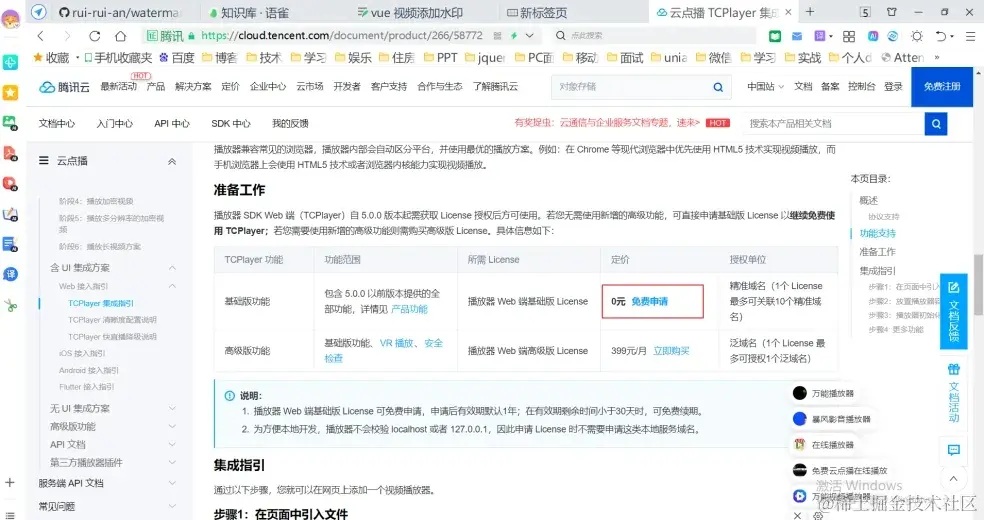
Task: Click the 收藏 star bookmark button
Action: 51,58
